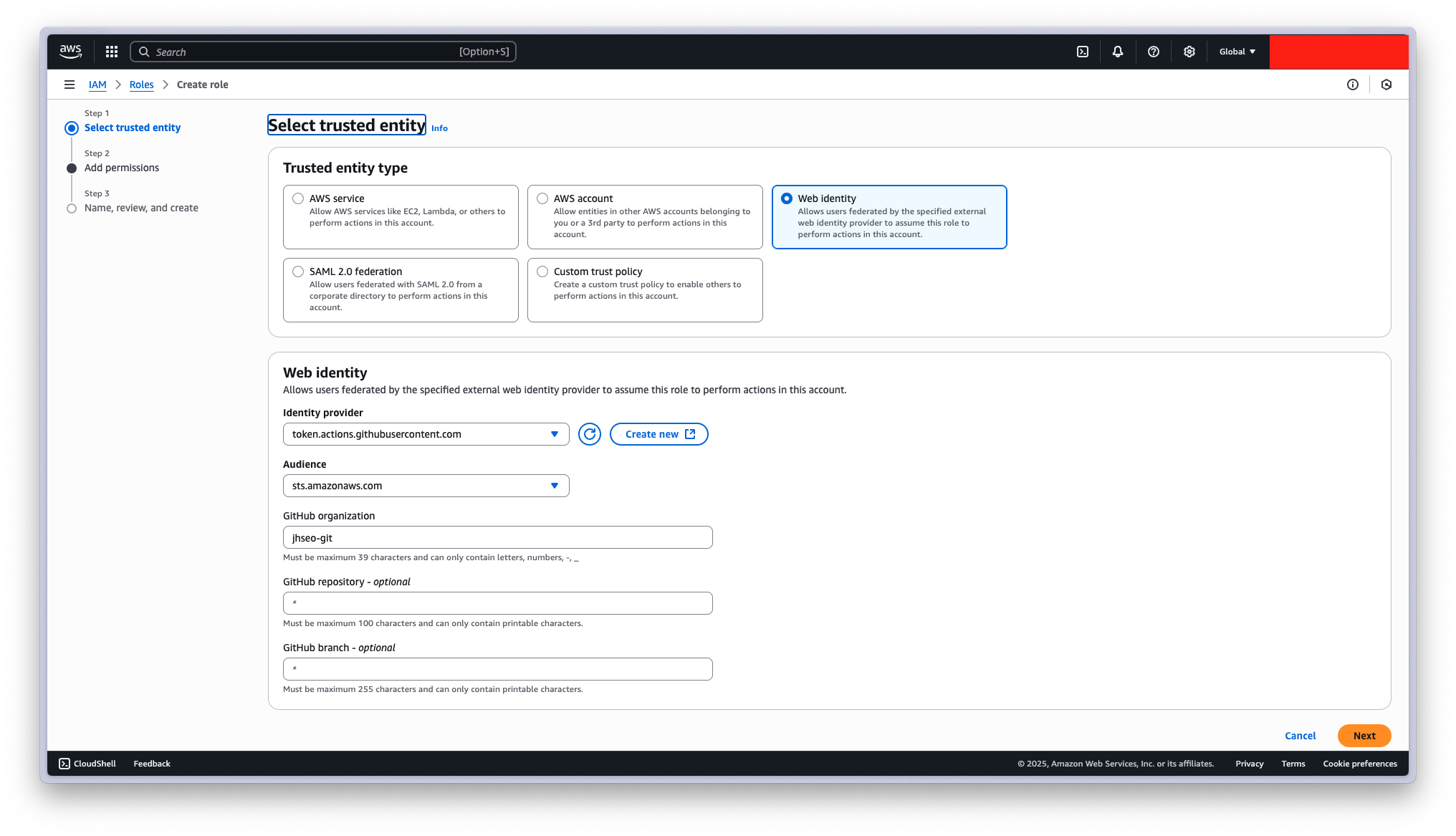Click the GitHub repository input field
This screenshot has height=836, width=1456.
click(497, 603)
